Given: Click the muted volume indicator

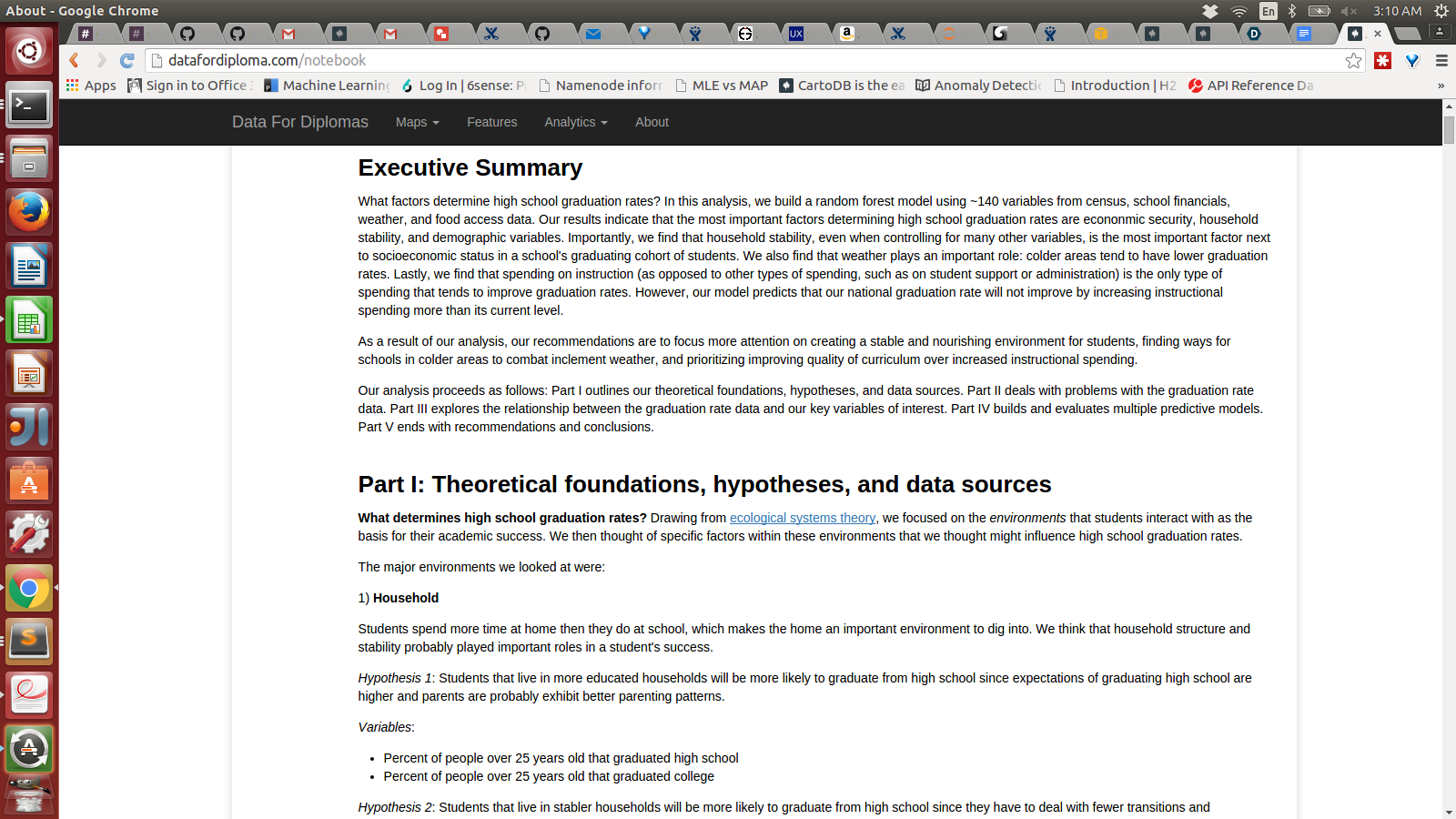Looking at the screenshot, I should coord(1350,11).
